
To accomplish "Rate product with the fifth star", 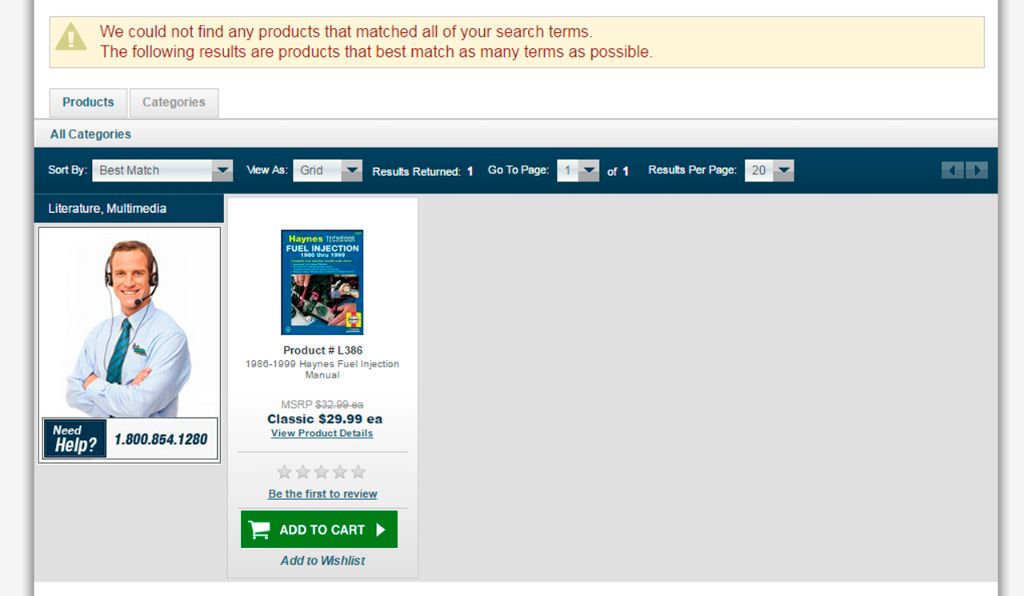I will coord(359,472).
